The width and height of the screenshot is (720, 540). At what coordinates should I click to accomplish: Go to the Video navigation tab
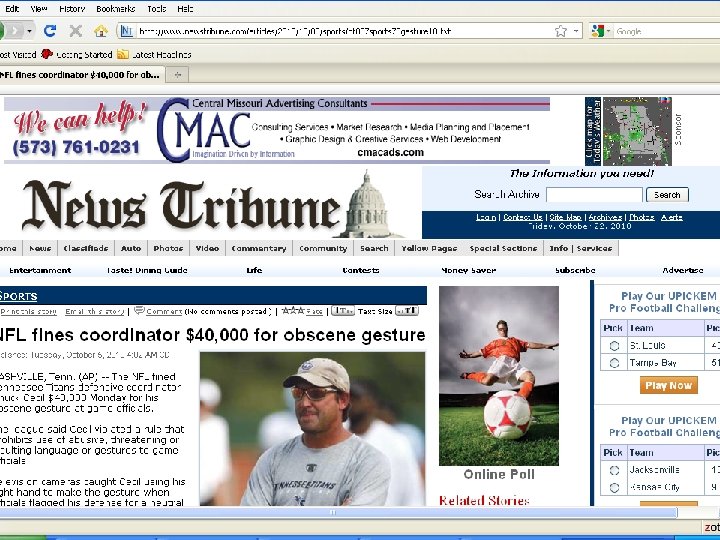pyautogui.click(x=207, y=248)
